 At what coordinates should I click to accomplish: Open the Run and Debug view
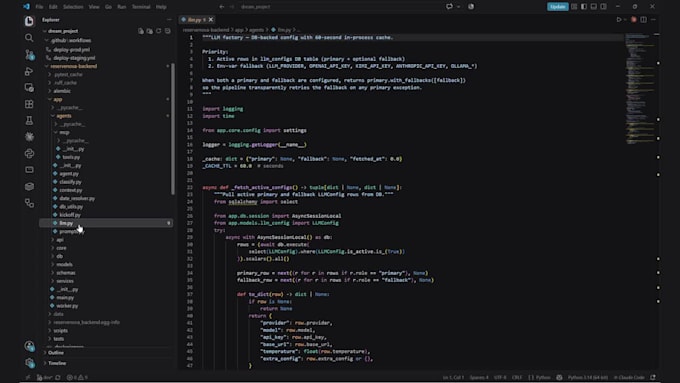coord(29,71)
